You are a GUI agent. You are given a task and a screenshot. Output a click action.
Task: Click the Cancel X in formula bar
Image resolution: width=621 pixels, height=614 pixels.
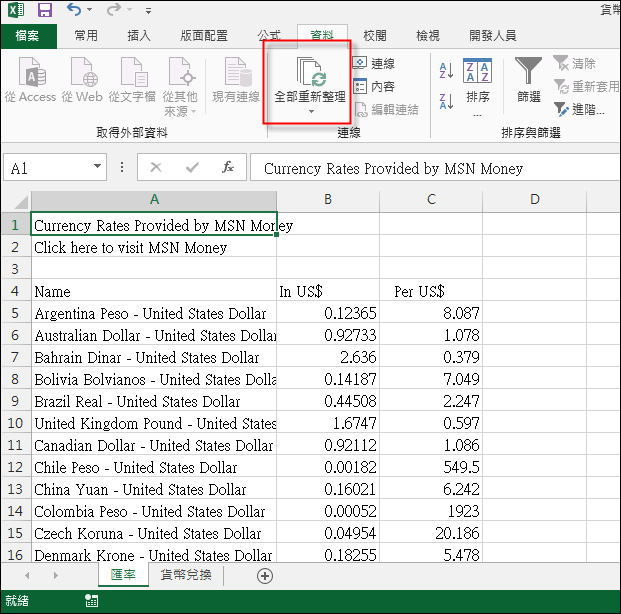(156, 168)
